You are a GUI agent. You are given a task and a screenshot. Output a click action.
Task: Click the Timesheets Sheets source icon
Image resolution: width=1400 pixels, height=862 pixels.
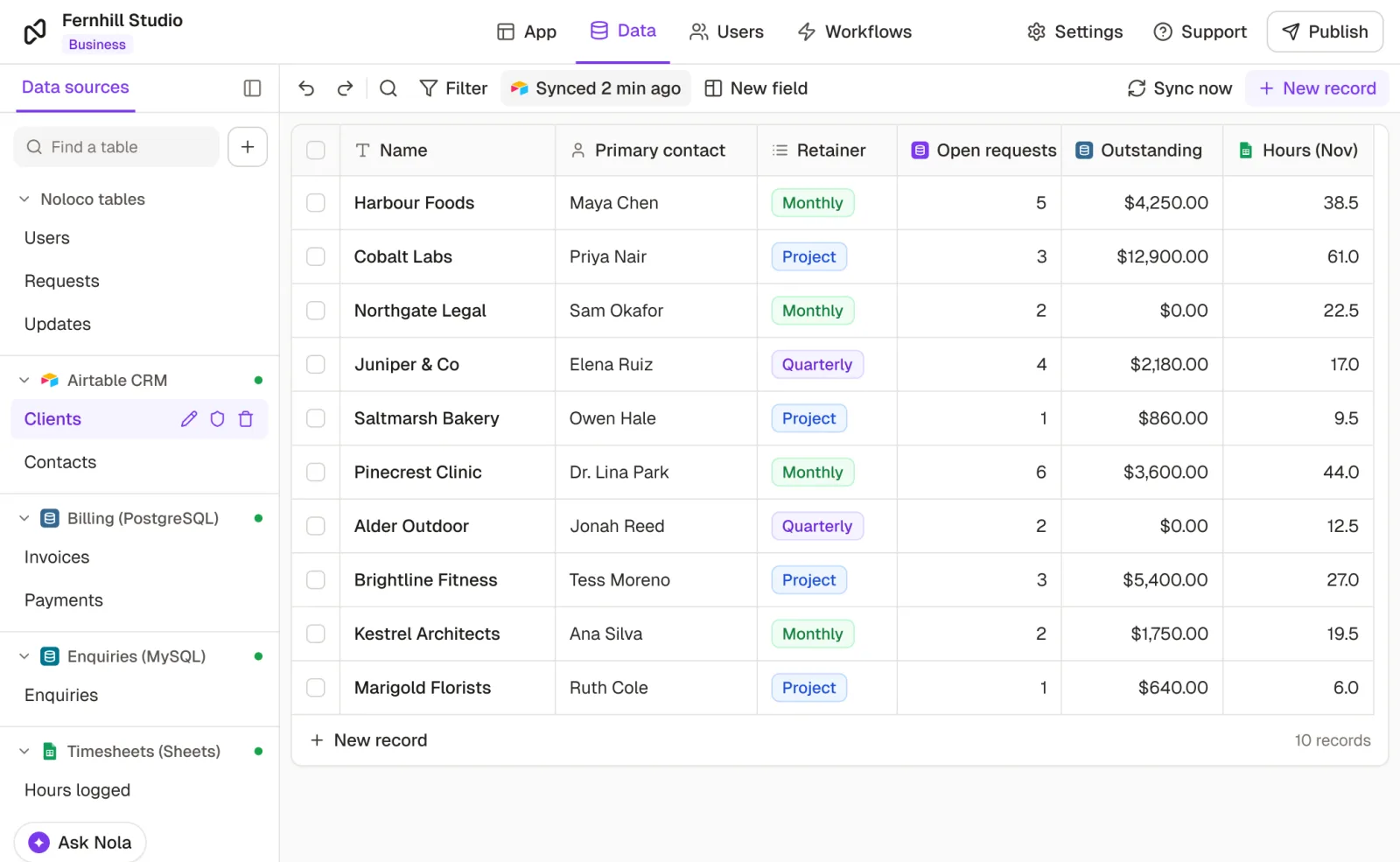[50, 752]
